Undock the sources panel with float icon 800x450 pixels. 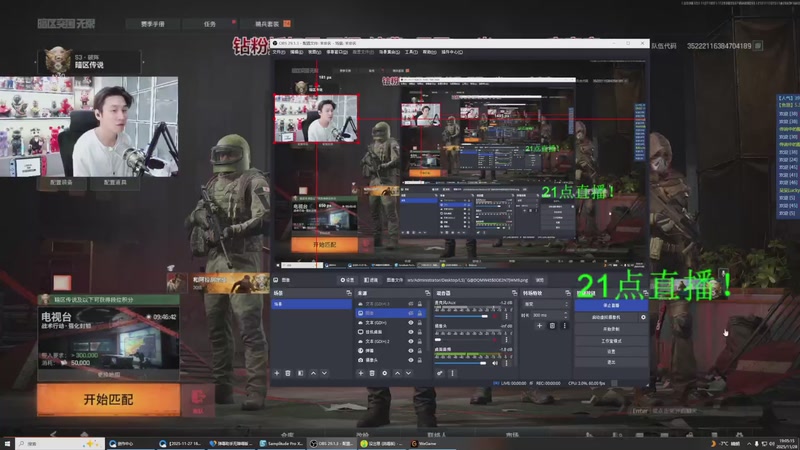pyautogui.click(x=428, y=293)
